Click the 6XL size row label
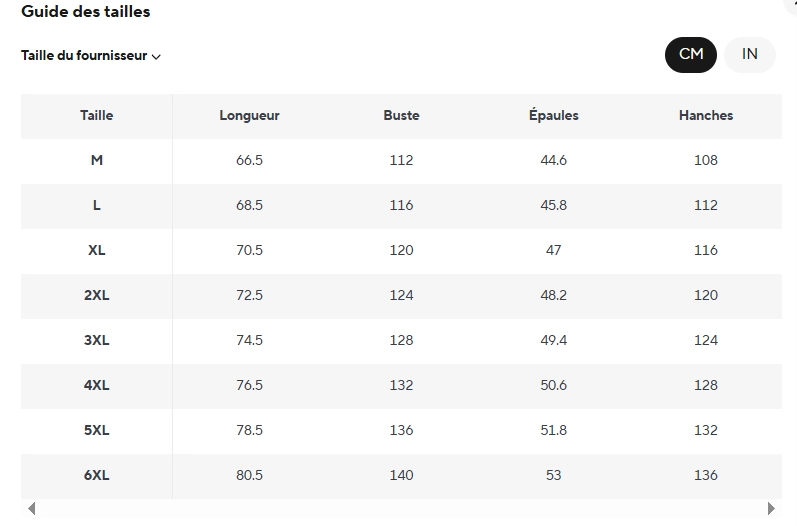This screenshot has width=797, height=526. pyautogui.click(x=97, y=475)
